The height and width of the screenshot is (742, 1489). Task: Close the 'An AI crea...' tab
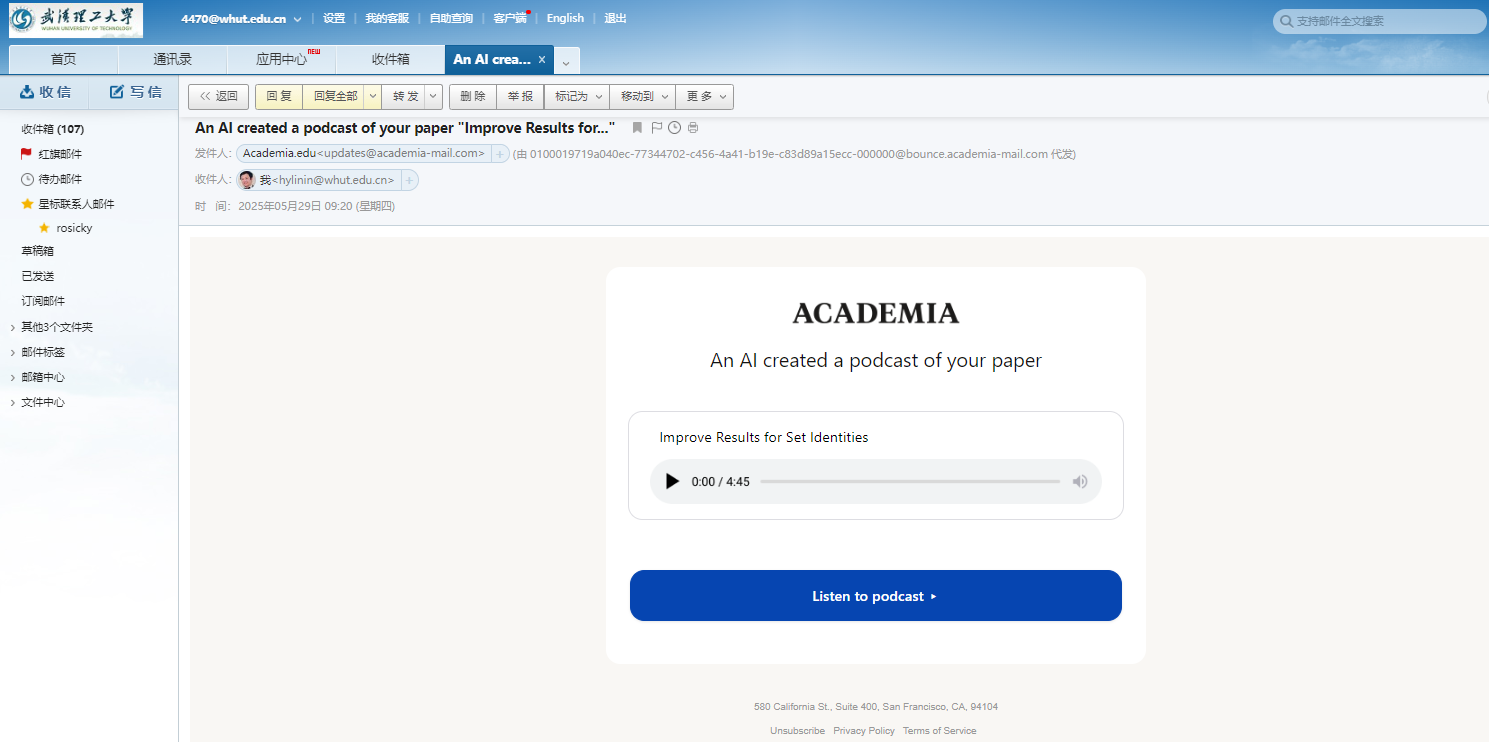point(542,60)
